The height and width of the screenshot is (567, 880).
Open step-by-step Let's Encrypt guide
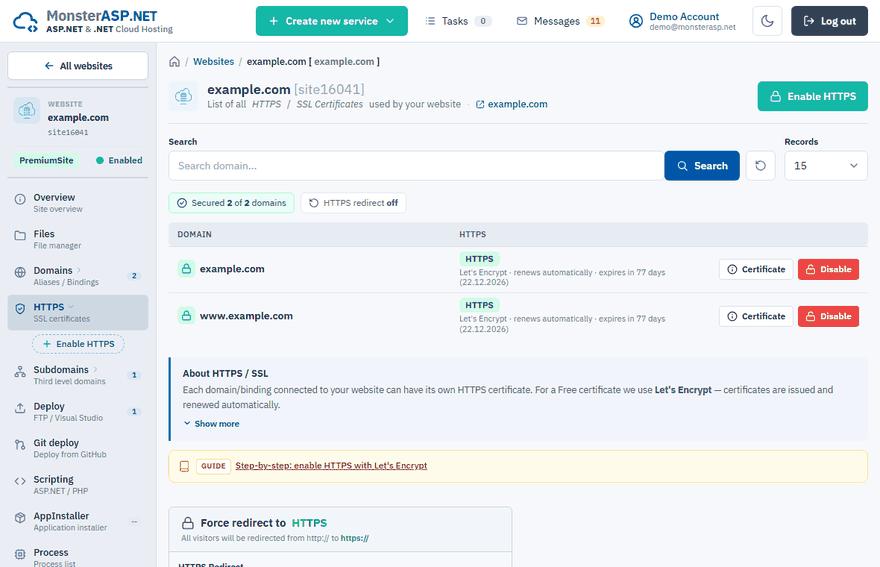pos(331,466)
